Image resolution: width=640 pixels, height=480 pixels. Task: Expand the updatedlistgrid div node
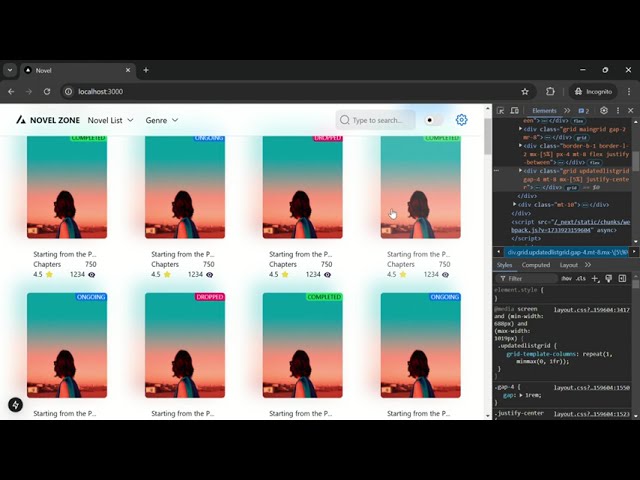click(520, 171)
